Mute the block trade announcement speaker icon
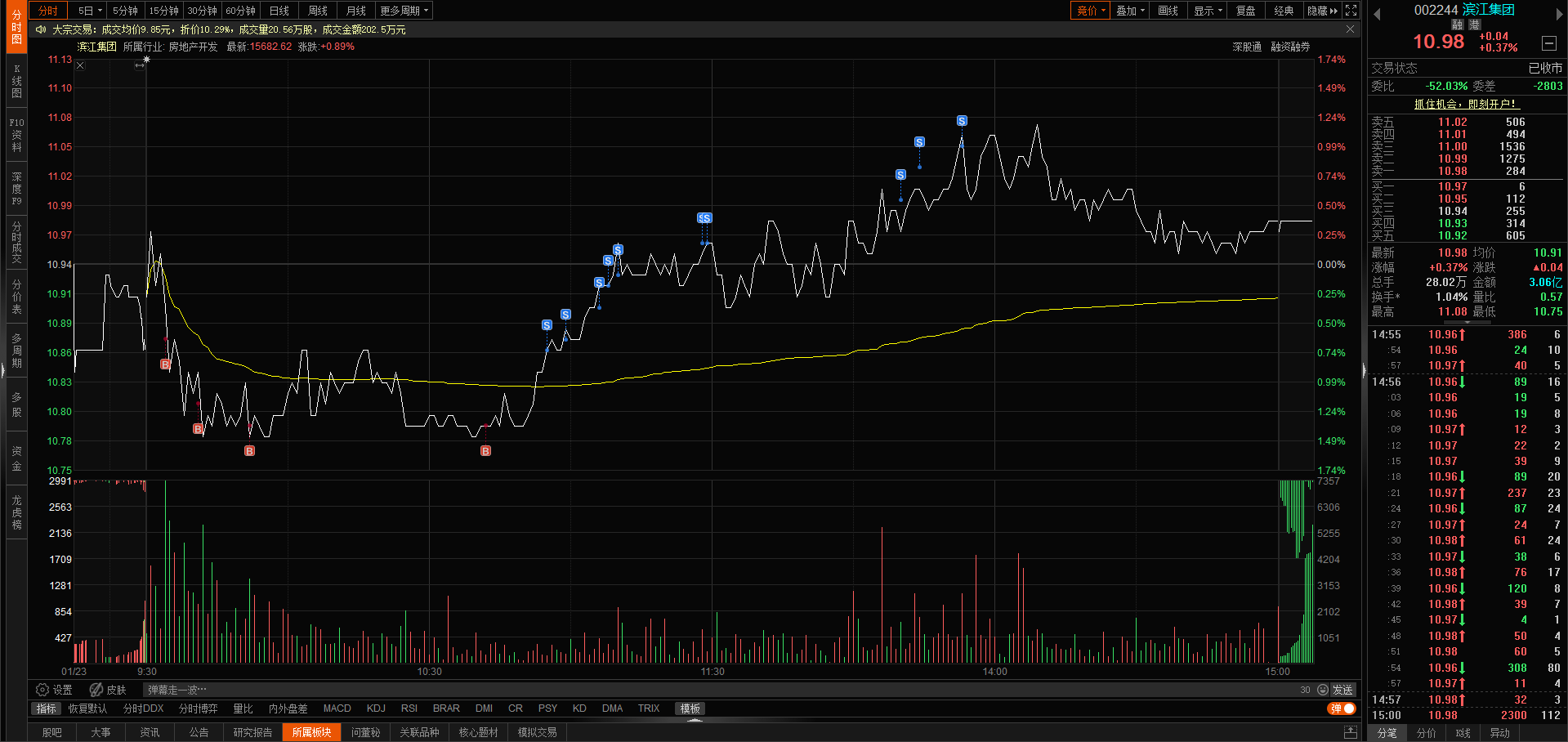This screenshot has width=1568, height=742. (41, 29)
